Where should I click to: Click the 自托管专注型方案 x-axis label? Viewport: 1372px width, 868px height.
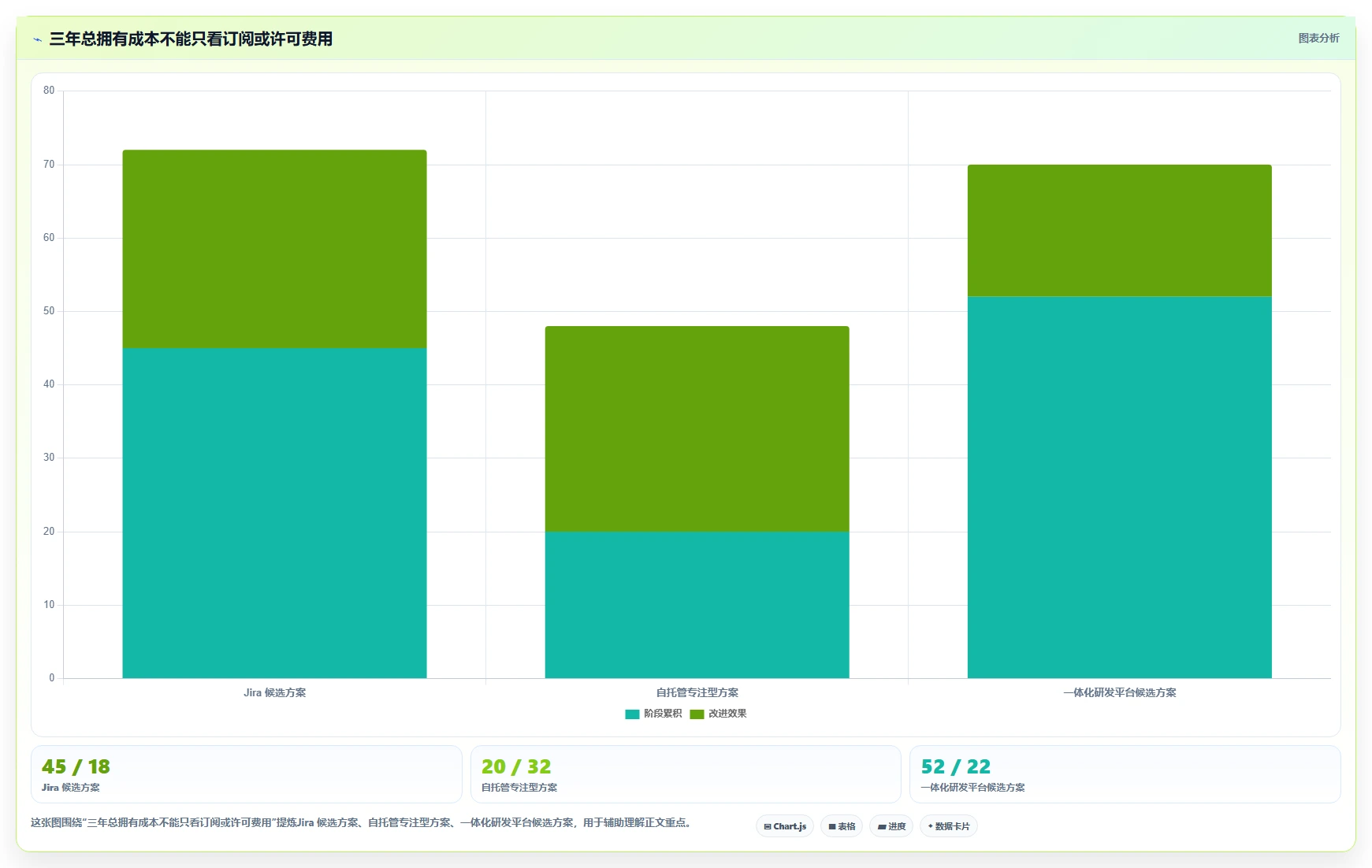[697, 693]
